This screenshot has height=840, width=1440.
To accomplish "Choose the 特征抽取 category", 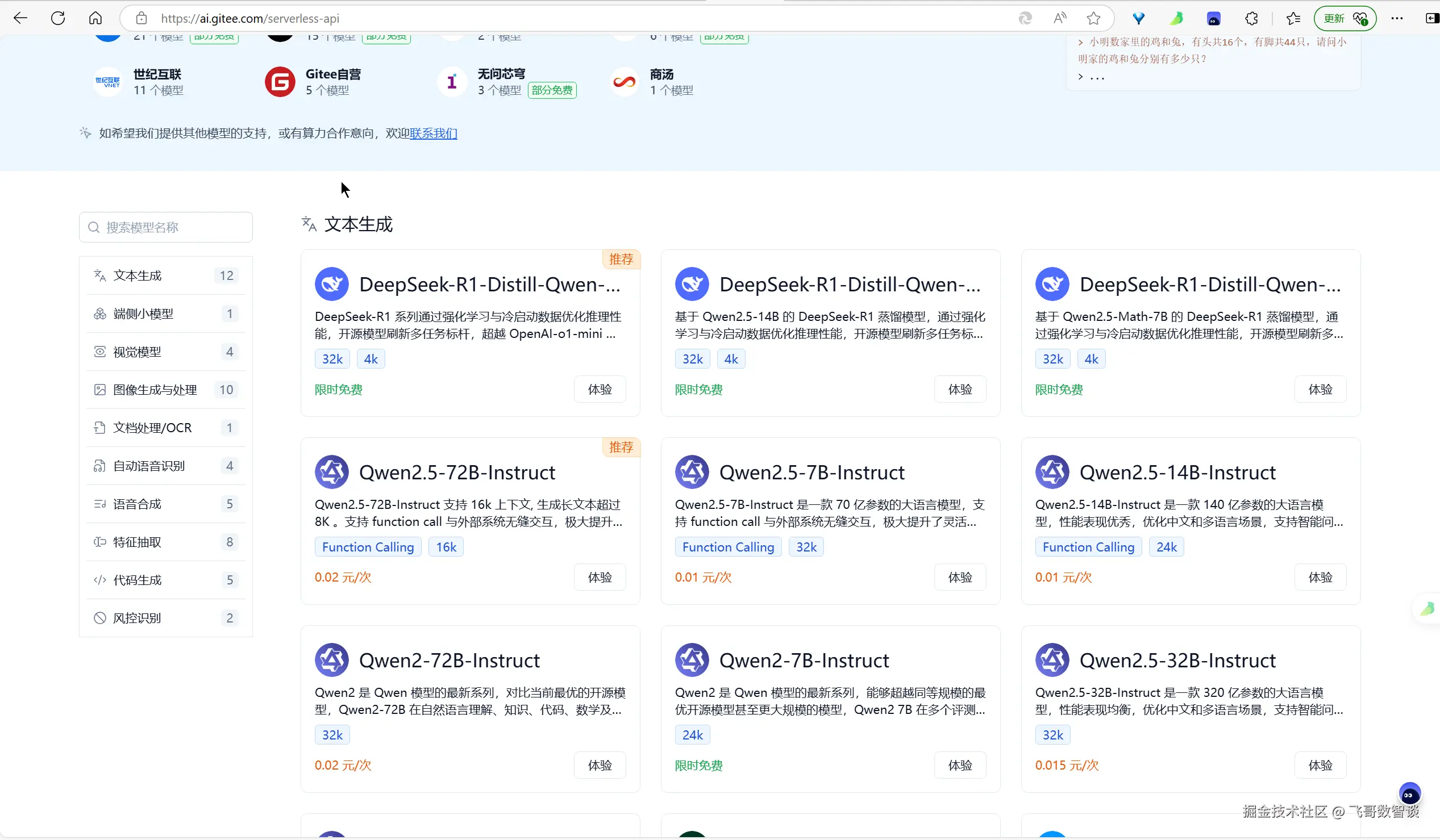I will (166, 542).
